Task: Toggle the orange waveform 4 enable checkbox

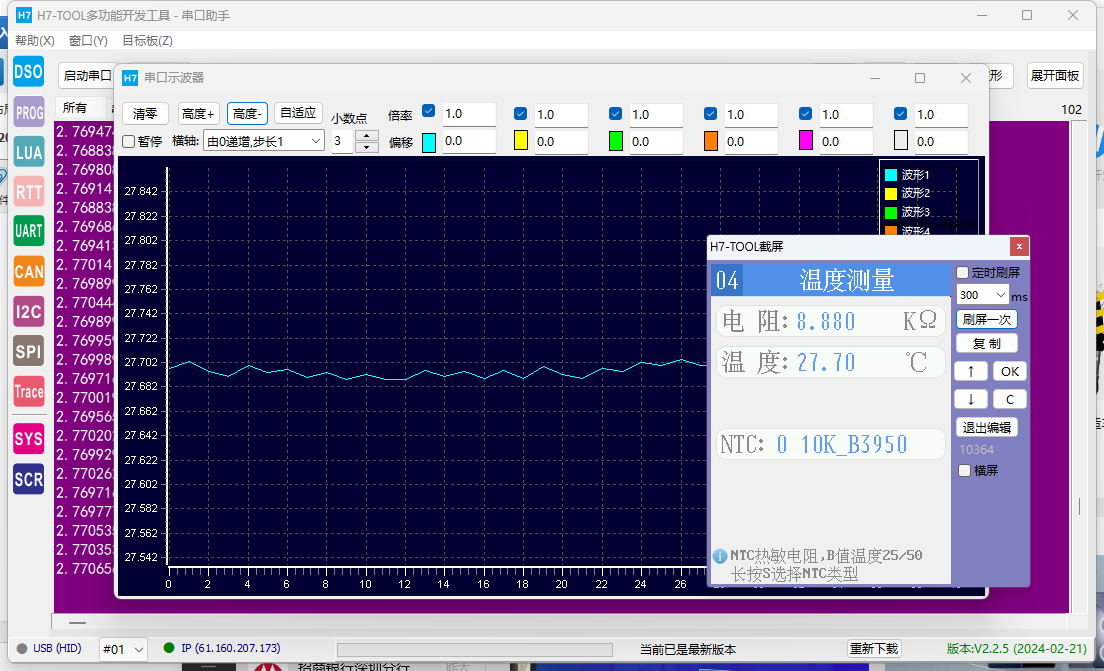Action: coord(710,113)
